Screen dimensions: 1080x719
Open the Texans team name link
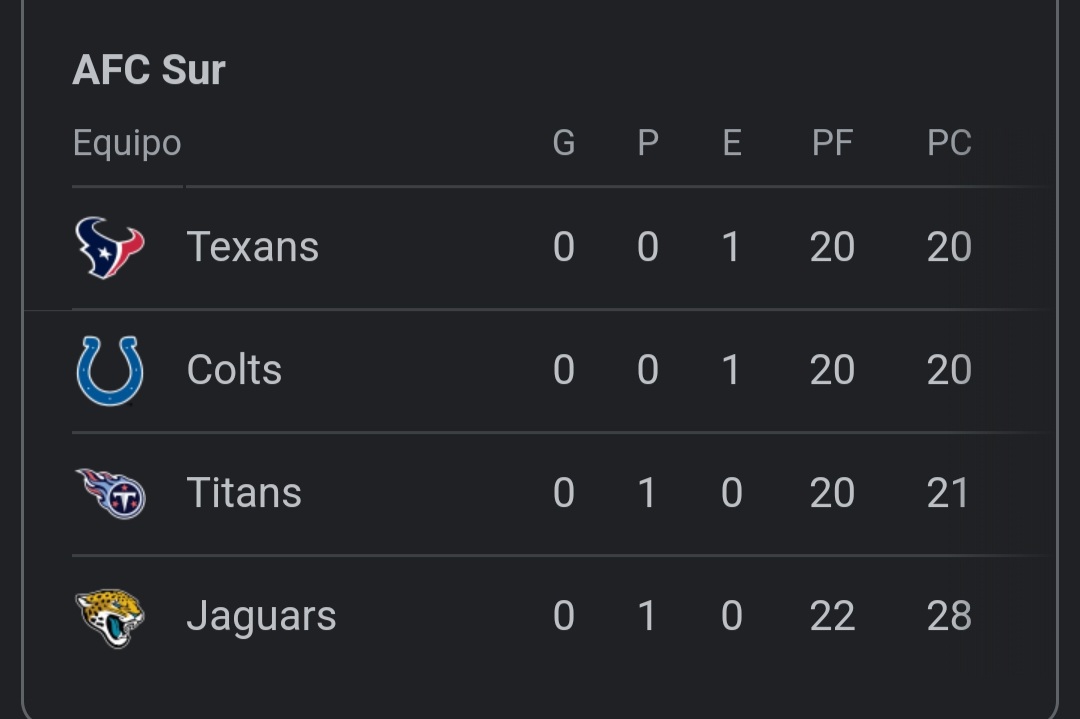coord(252,247)
